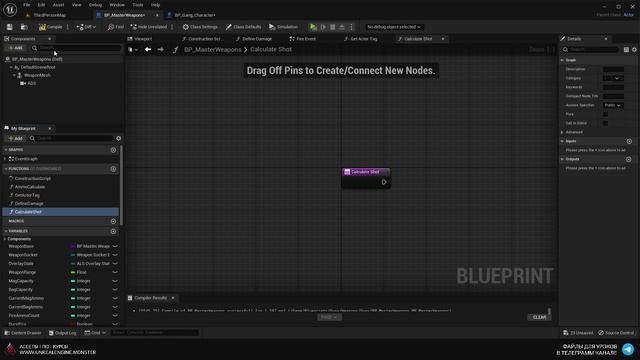
Task: Click the Find toolbar button
Action: 116,27
